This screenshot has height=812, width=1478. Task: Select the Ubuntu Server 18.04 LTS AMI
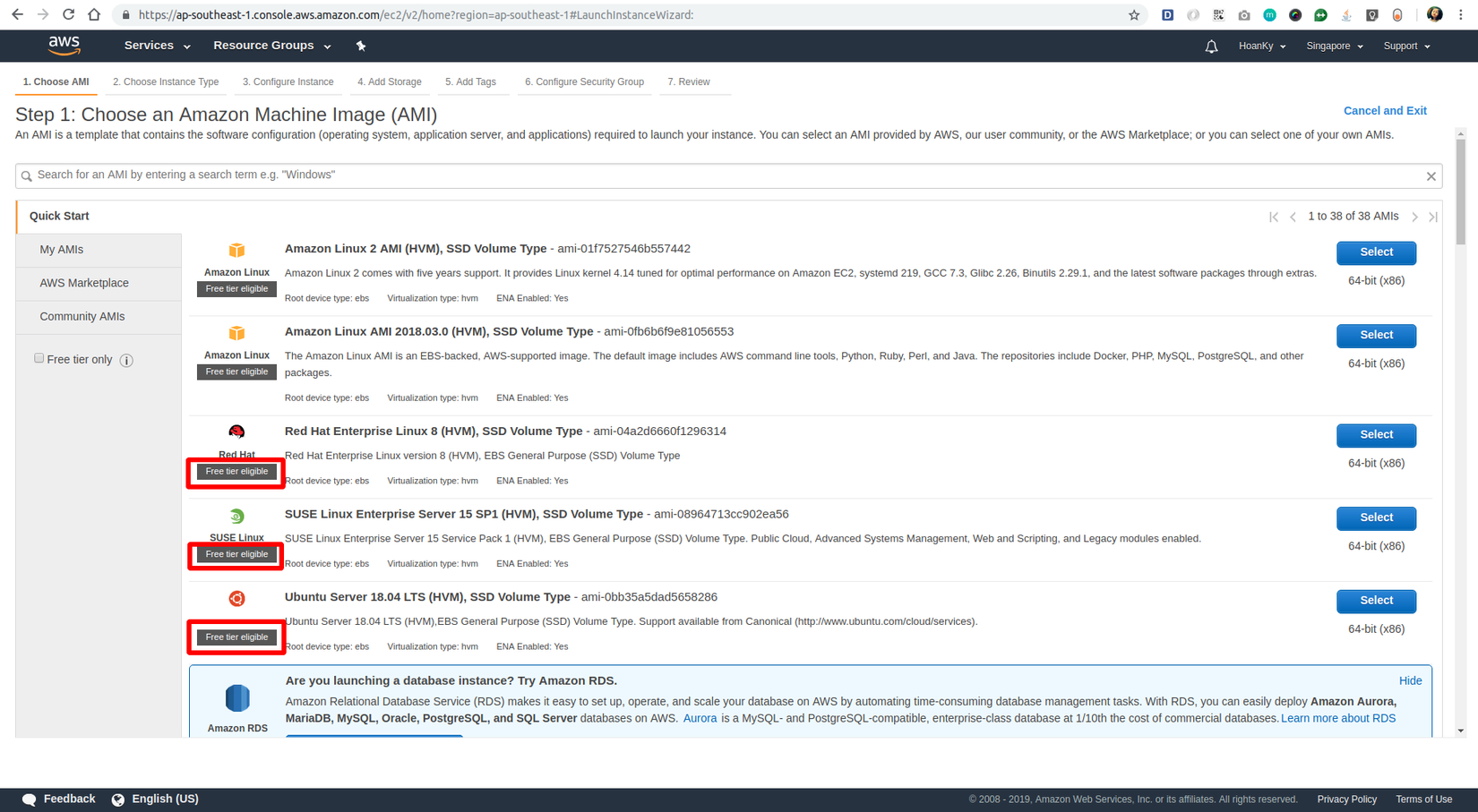[x=1376, y=601]
